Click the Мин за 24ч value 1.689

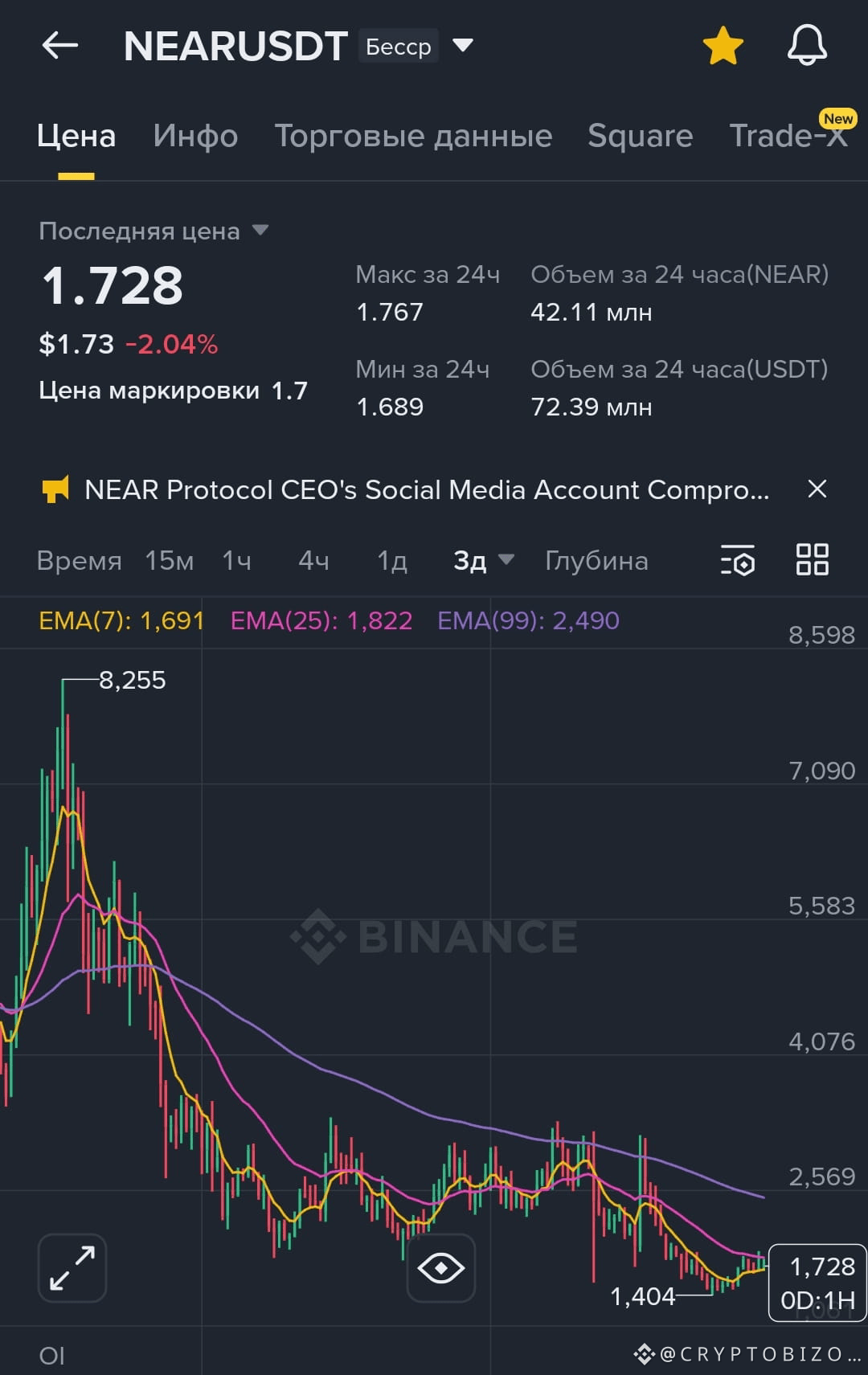coord(390,407)
